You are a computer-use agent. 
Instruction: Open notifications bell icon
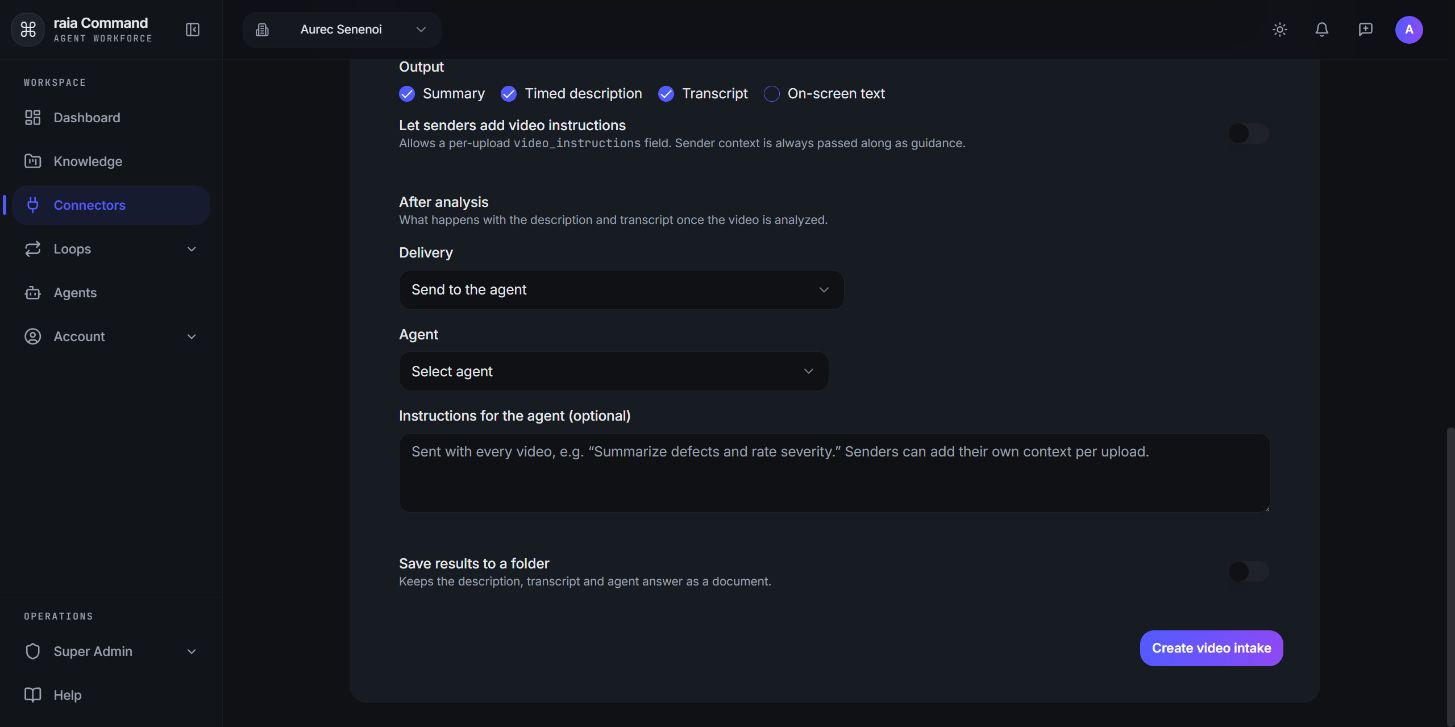1322,30
